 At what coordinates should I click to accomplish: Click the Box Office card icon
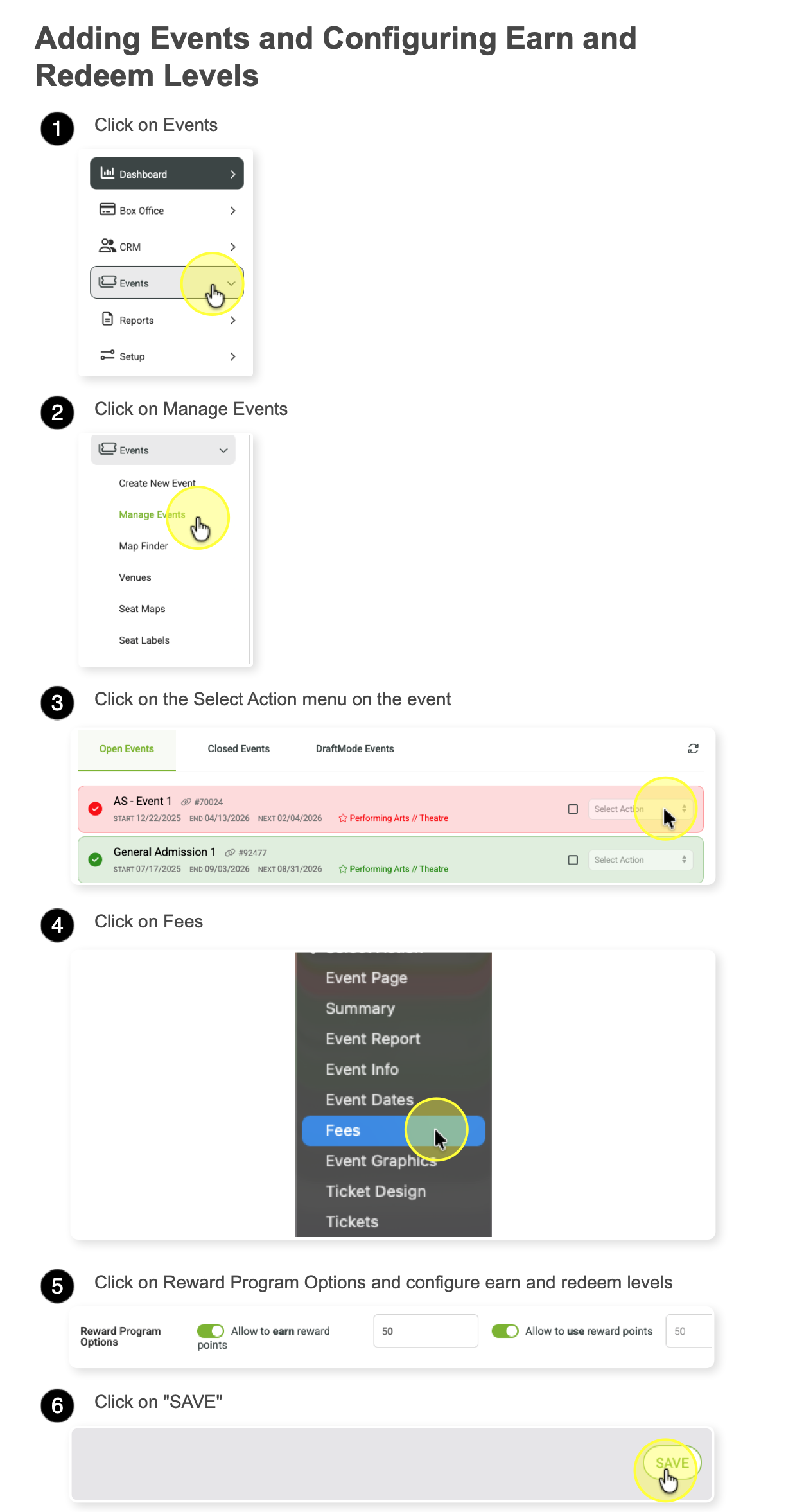coord(107,209)
